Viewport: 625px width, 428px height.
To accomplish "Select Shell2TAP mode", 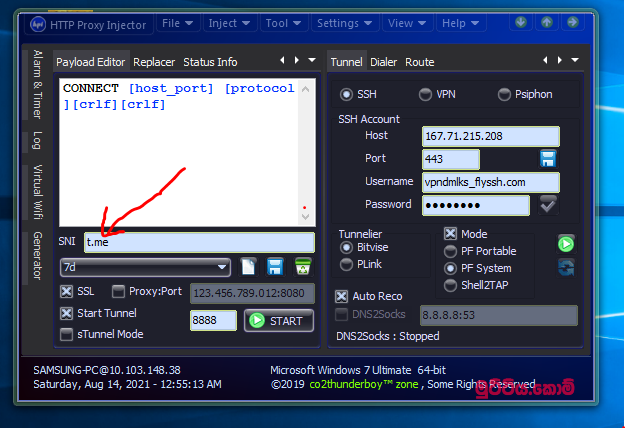I will [450, 285].
